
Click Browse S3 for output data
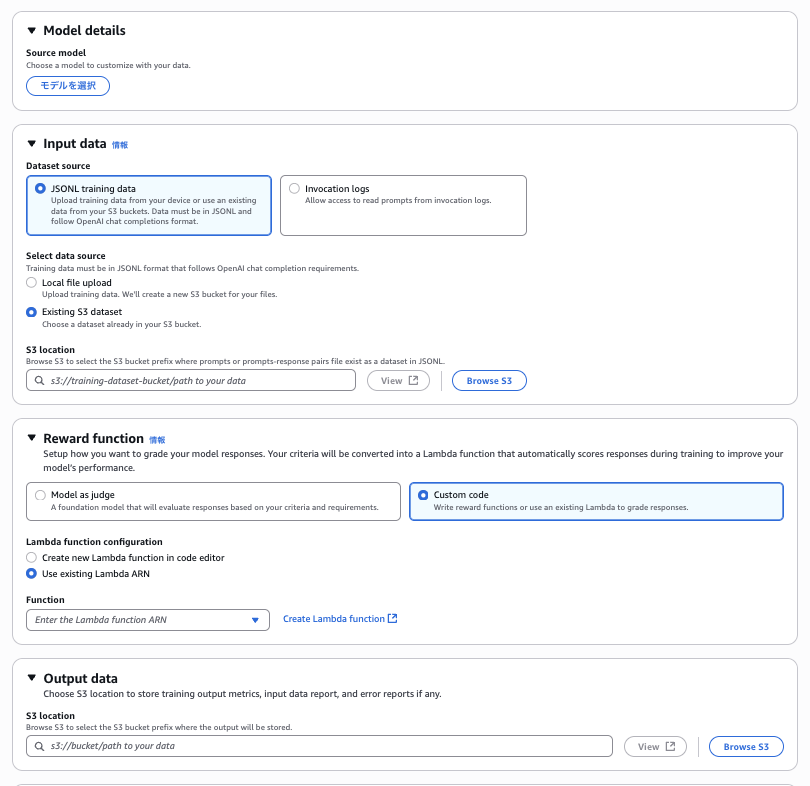coord(746,747)
